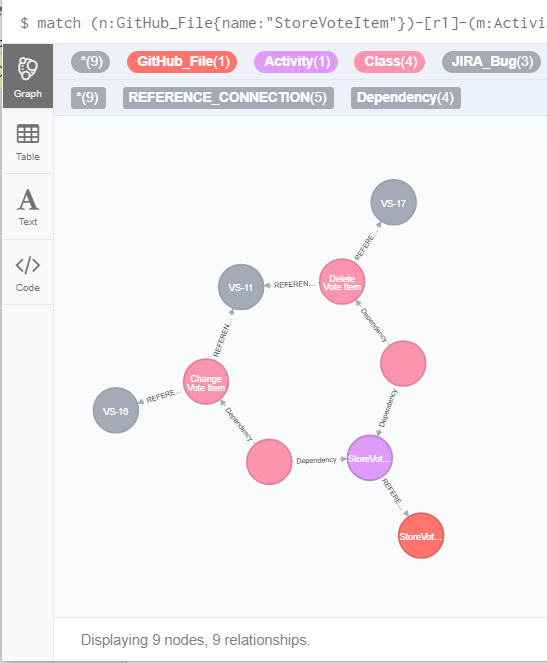Screen dimensions: 547x663
Task: Click into the Cypher match query field
Action: coord(279,23)
